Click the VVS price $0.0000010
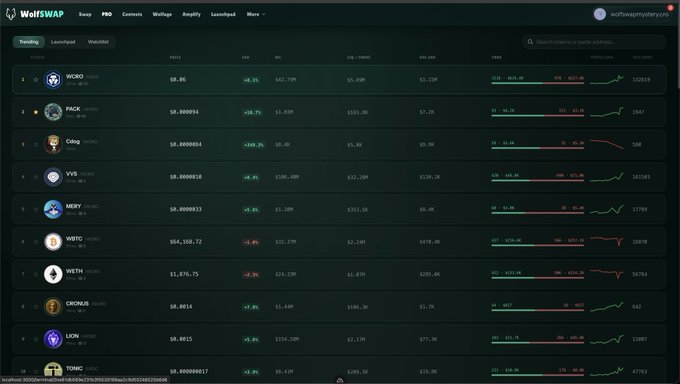This screenshot has height=384, width=680. click(186, 177)
